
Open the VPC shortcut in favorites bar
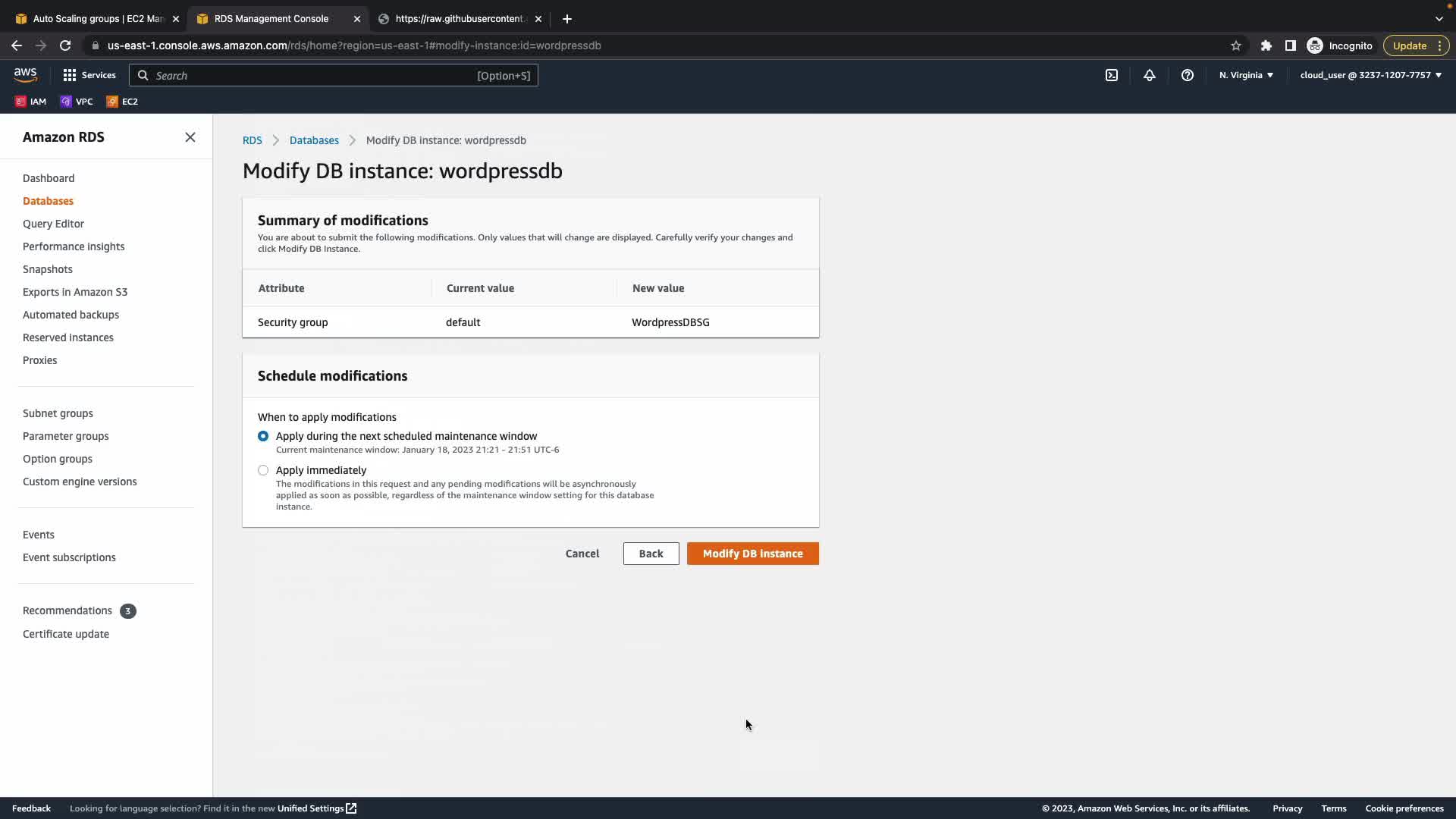[77, 102]
